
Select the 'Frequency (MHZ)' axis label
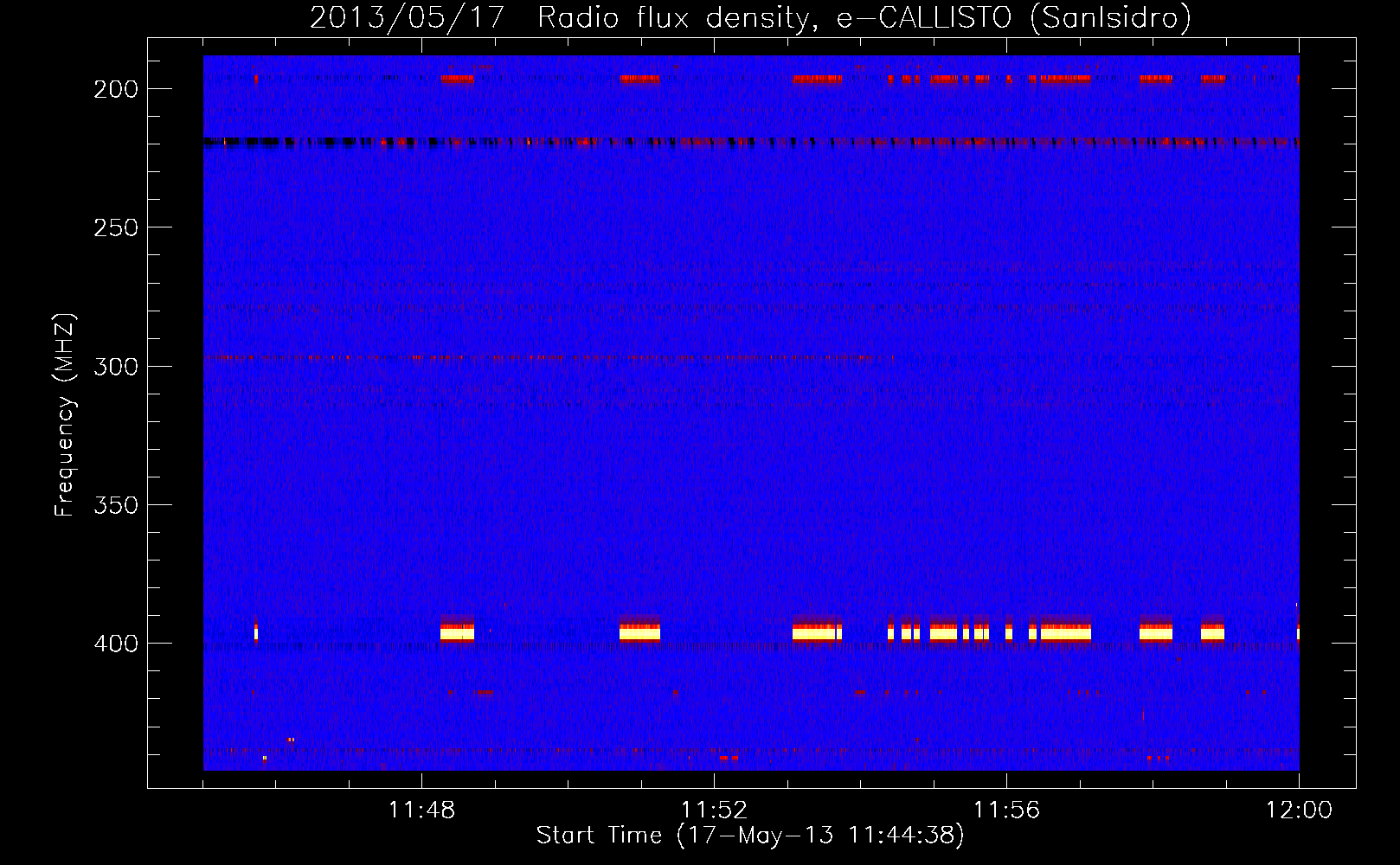(x=65, y=415)
